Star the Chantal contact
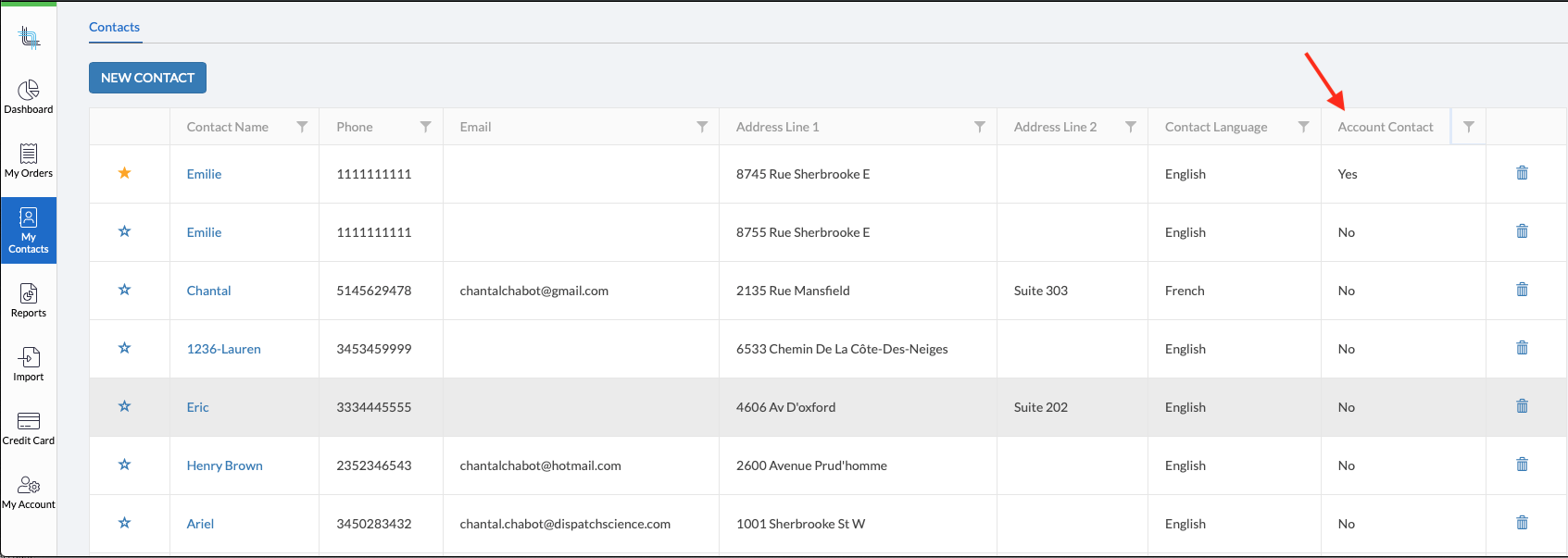 [124, 290]
